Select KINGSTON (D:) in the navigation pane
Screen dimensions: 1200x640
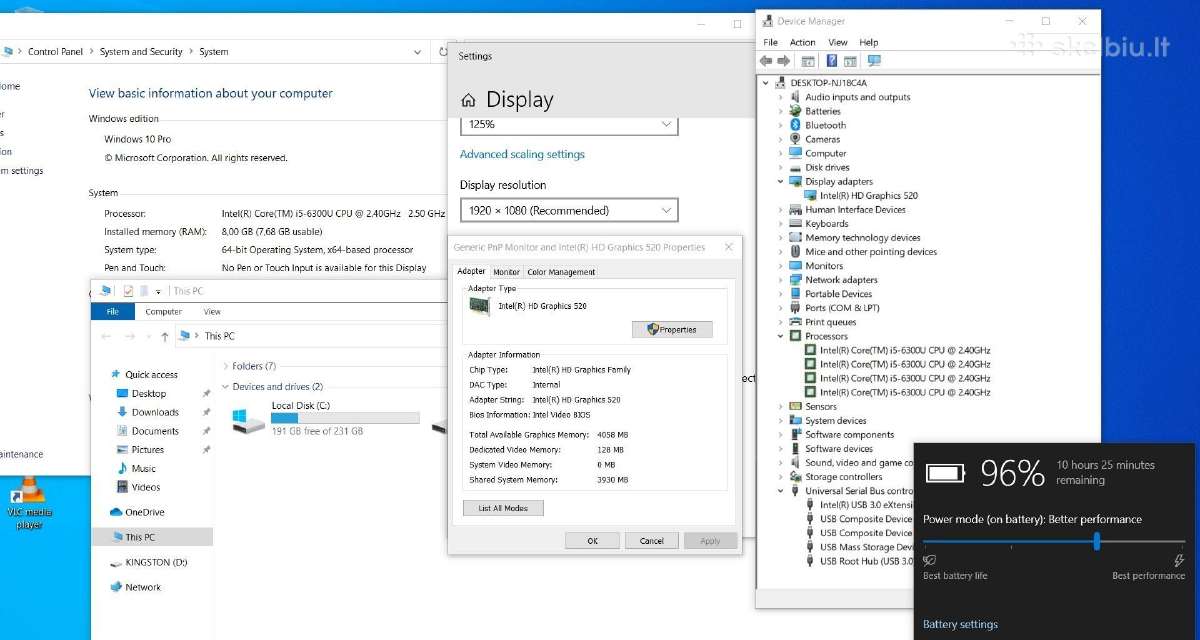[156, 563]
